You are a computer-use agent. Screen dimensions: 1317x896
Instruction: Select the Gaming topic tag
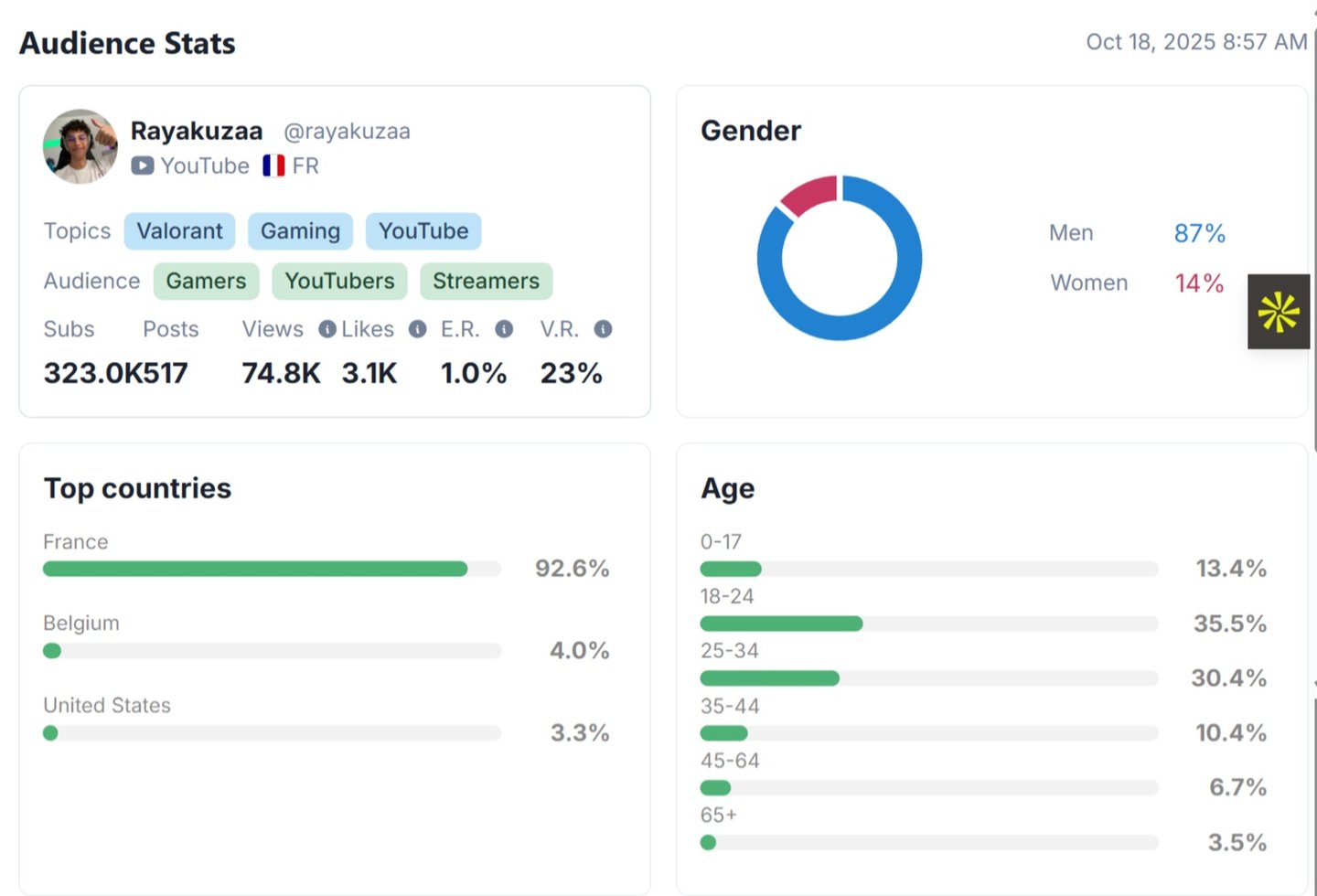pyautogui.click(x=300, y=231)
